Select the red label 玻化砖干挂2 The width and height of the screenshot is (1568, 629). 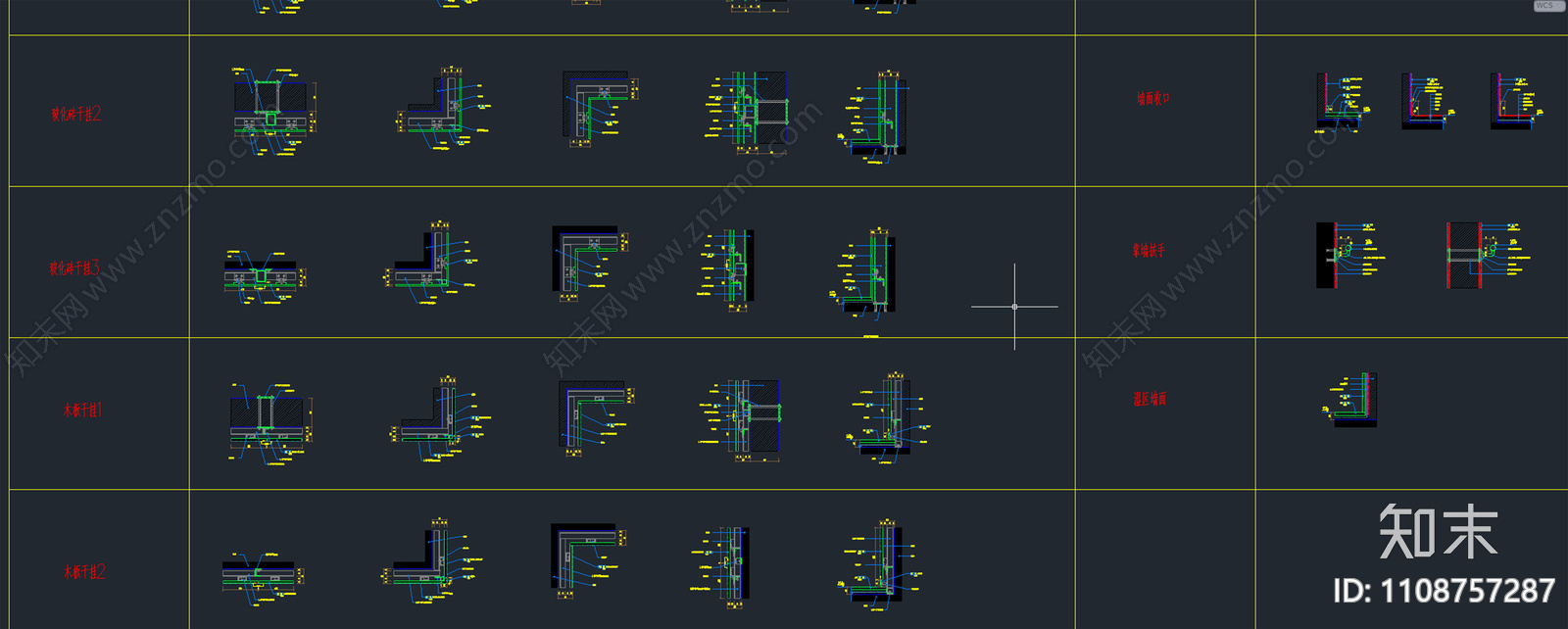76,114
